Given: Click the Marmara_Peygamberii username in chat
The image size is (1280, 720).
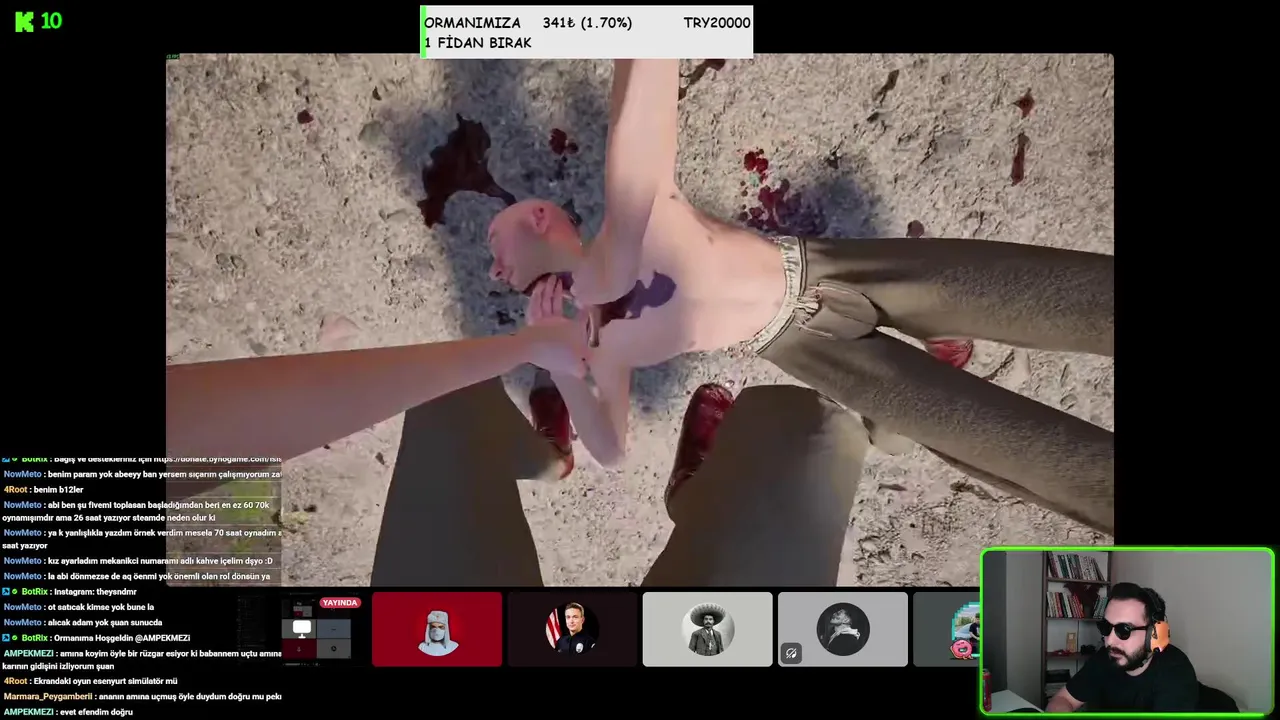Looking at the screenshot, I should coord(48,697).
